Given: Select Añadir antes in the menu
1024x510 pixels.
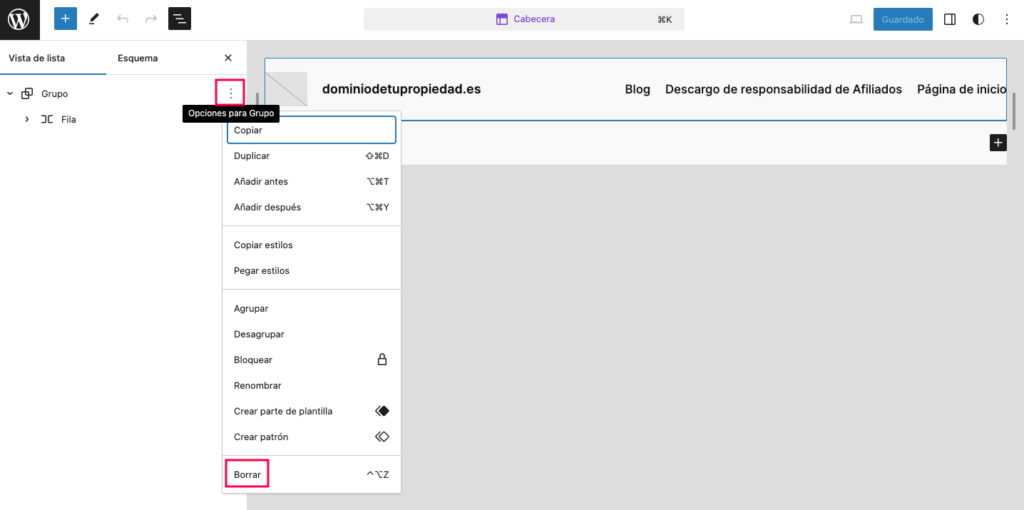Looking at the screenshot, I should point(312,182).
